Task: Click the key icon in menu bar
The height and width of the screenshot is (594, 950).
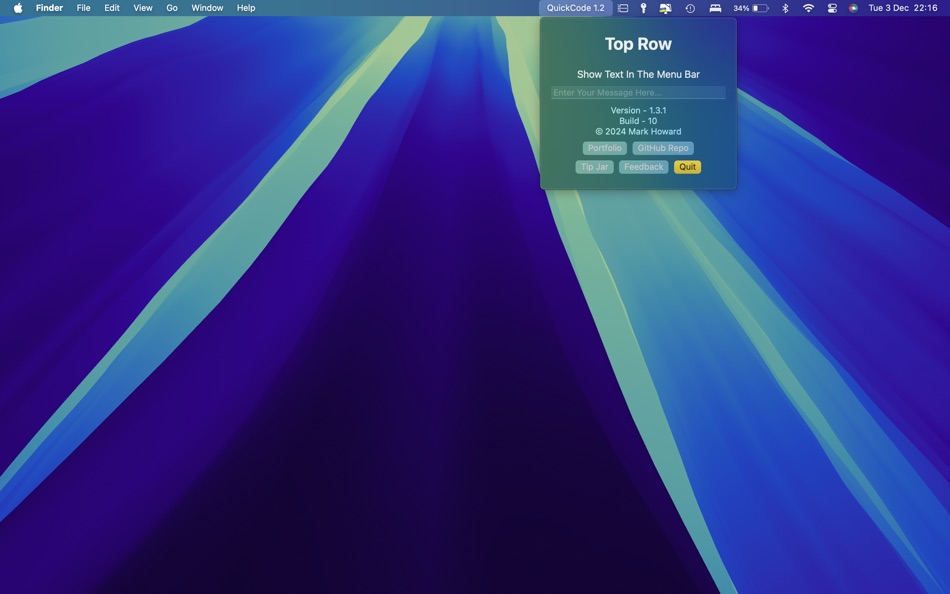Action: 643,8
